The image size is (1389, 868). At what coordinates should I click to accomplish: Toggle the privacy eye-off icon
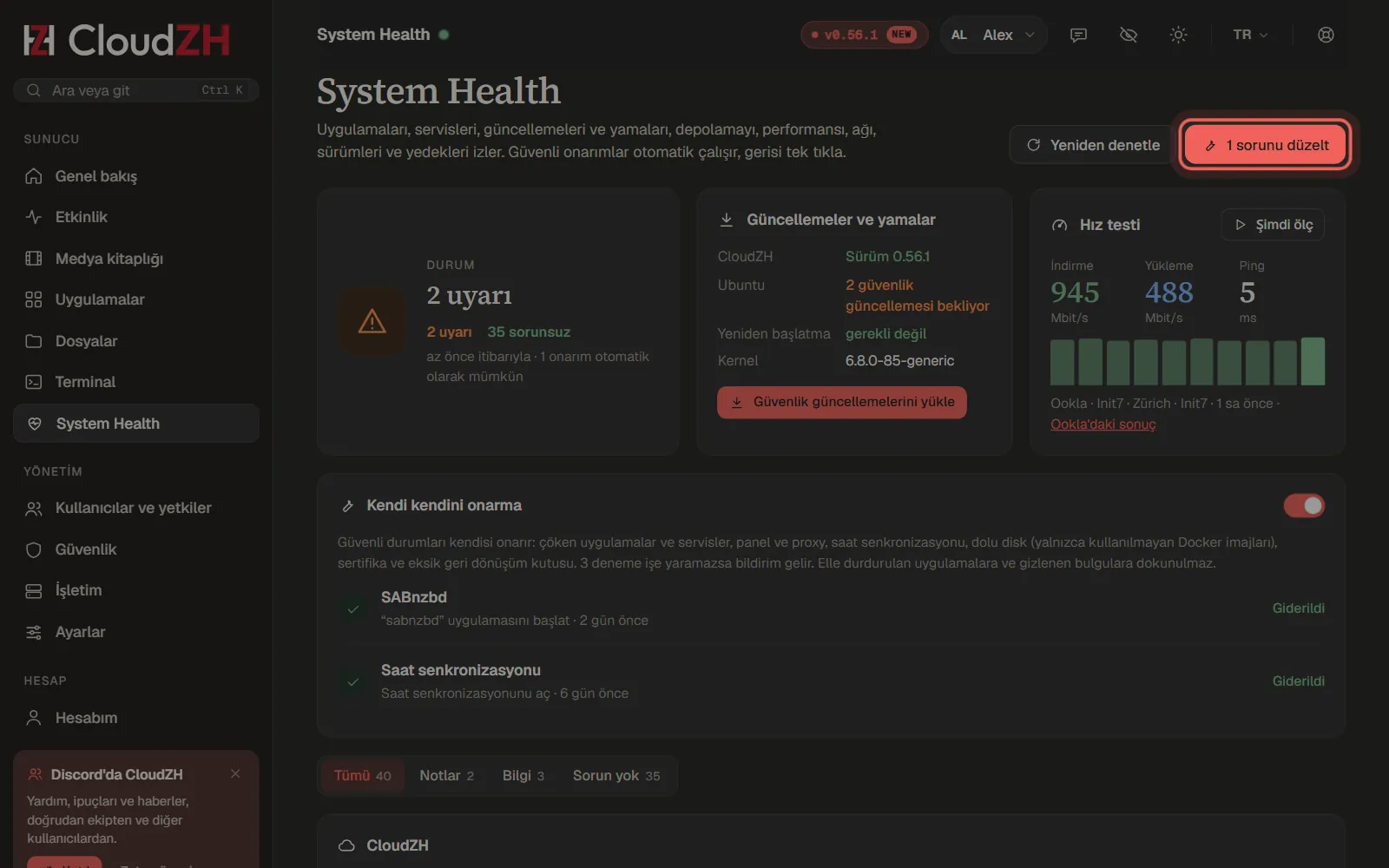[1129, 35]
